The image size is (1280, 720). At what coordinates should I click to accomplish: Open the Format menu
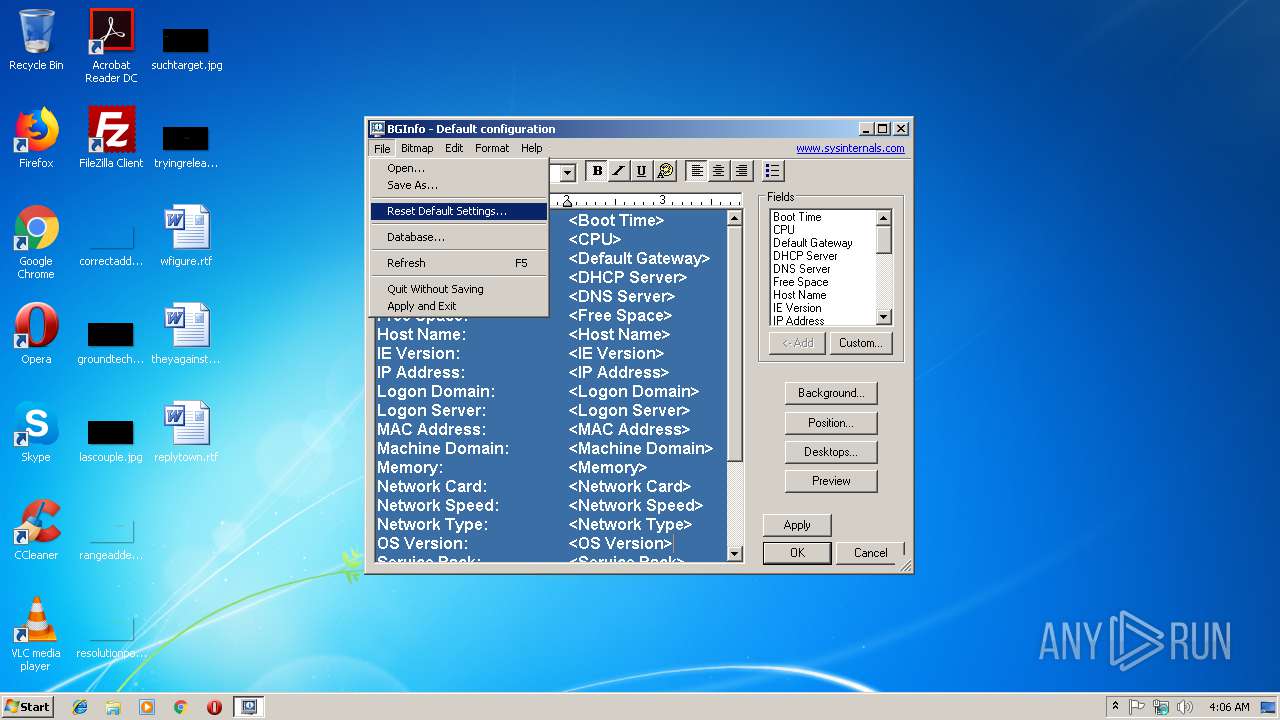492,148
